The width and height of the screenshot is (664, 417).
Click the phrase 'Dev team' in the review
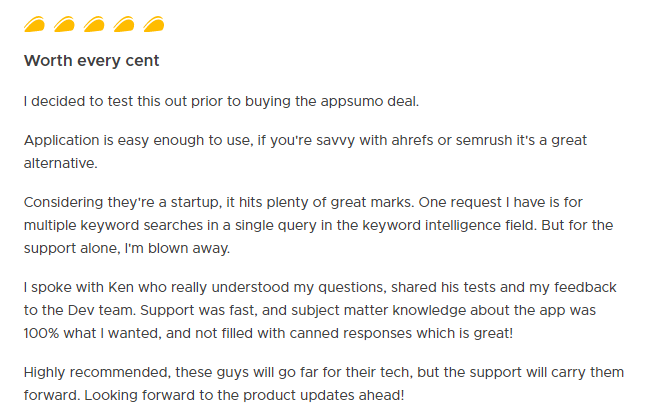pyautogui.click(x=102, y=310)
